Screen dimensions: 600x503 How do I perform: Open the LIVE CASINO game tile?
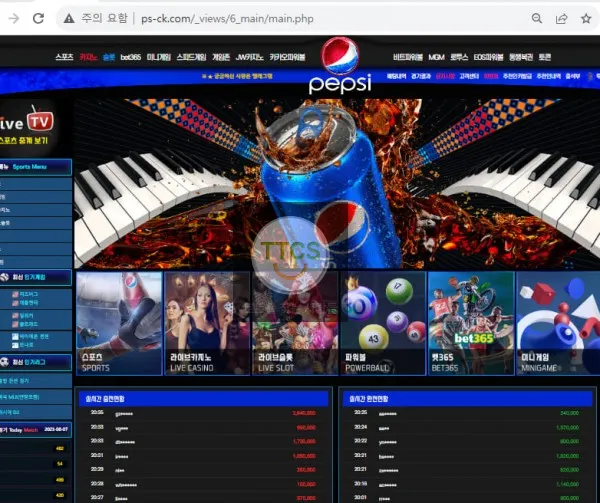click(x=207, y=324)
